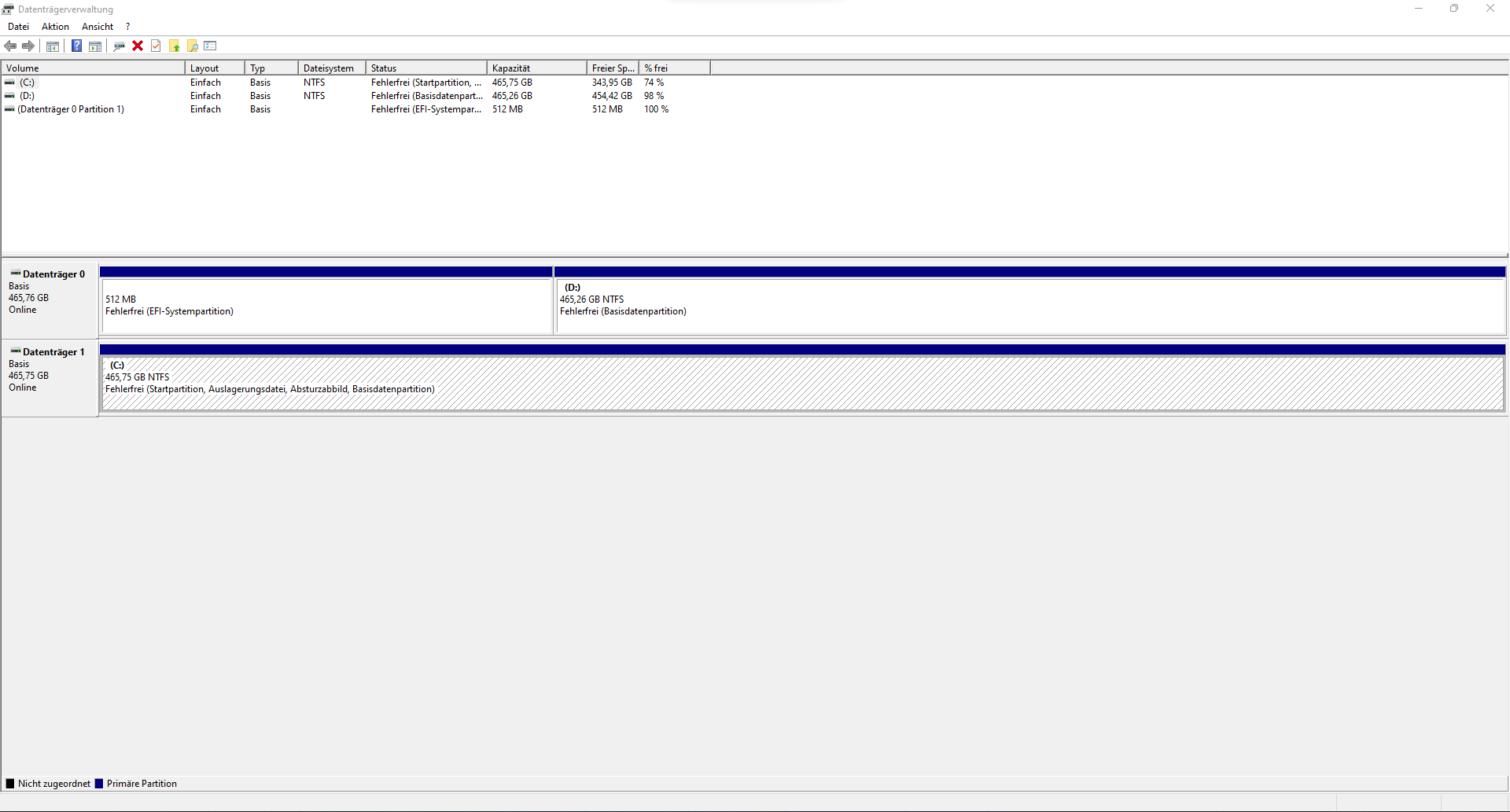Refresh disk information with the refresh icon

point(119,46)
